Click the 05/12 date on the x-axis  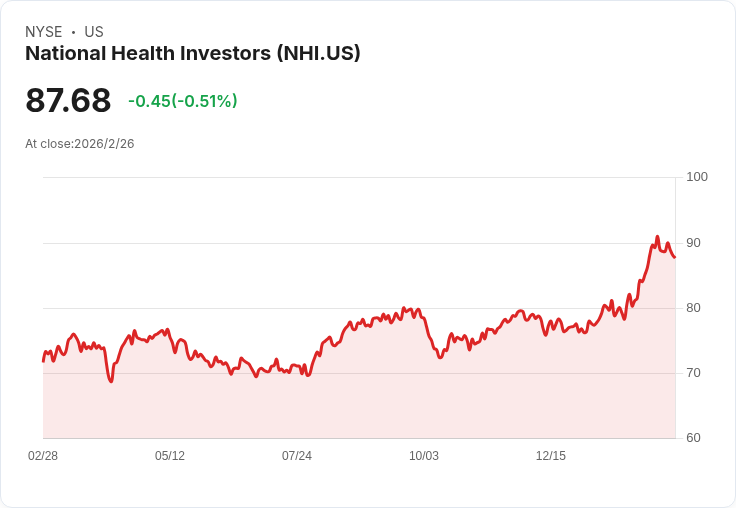click(170, 456)
